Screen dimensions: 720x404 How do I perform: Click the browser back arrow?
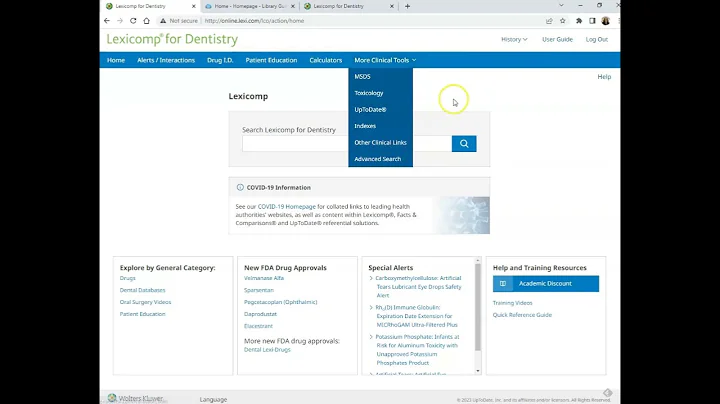[107, 21]
